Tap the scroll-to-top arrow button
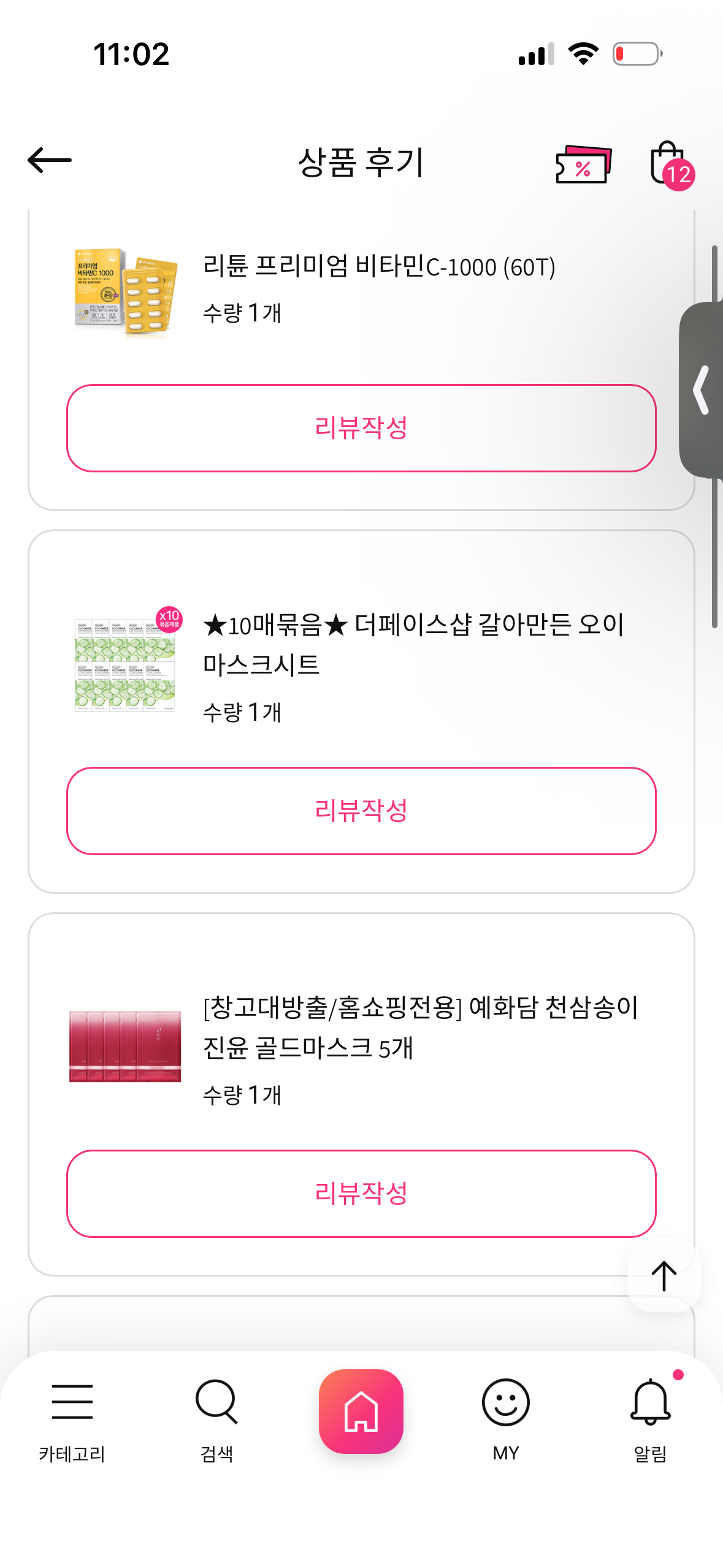 664,1276
